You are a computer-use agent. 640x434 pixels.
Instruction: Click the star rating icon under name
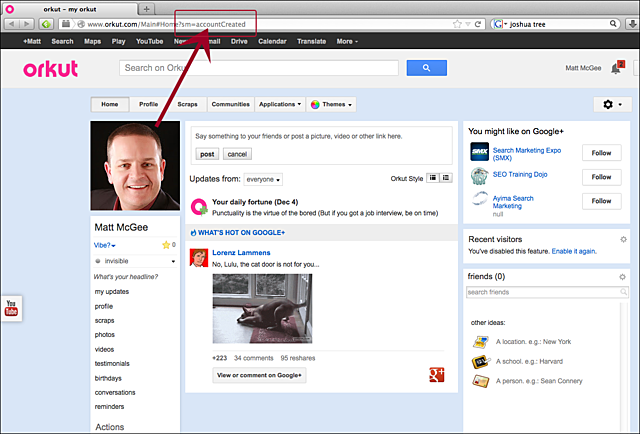[166, 245]
